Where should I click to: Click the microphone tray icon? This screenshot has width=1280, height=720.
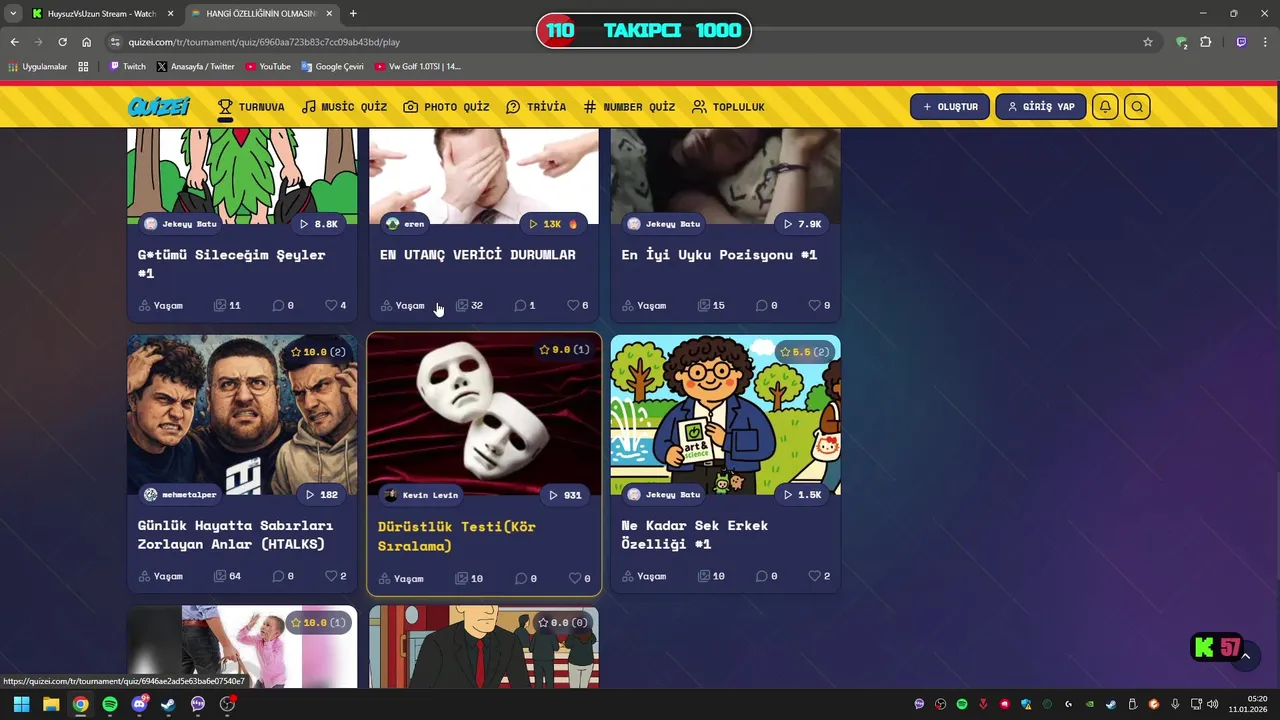(x=1175, y=704)
